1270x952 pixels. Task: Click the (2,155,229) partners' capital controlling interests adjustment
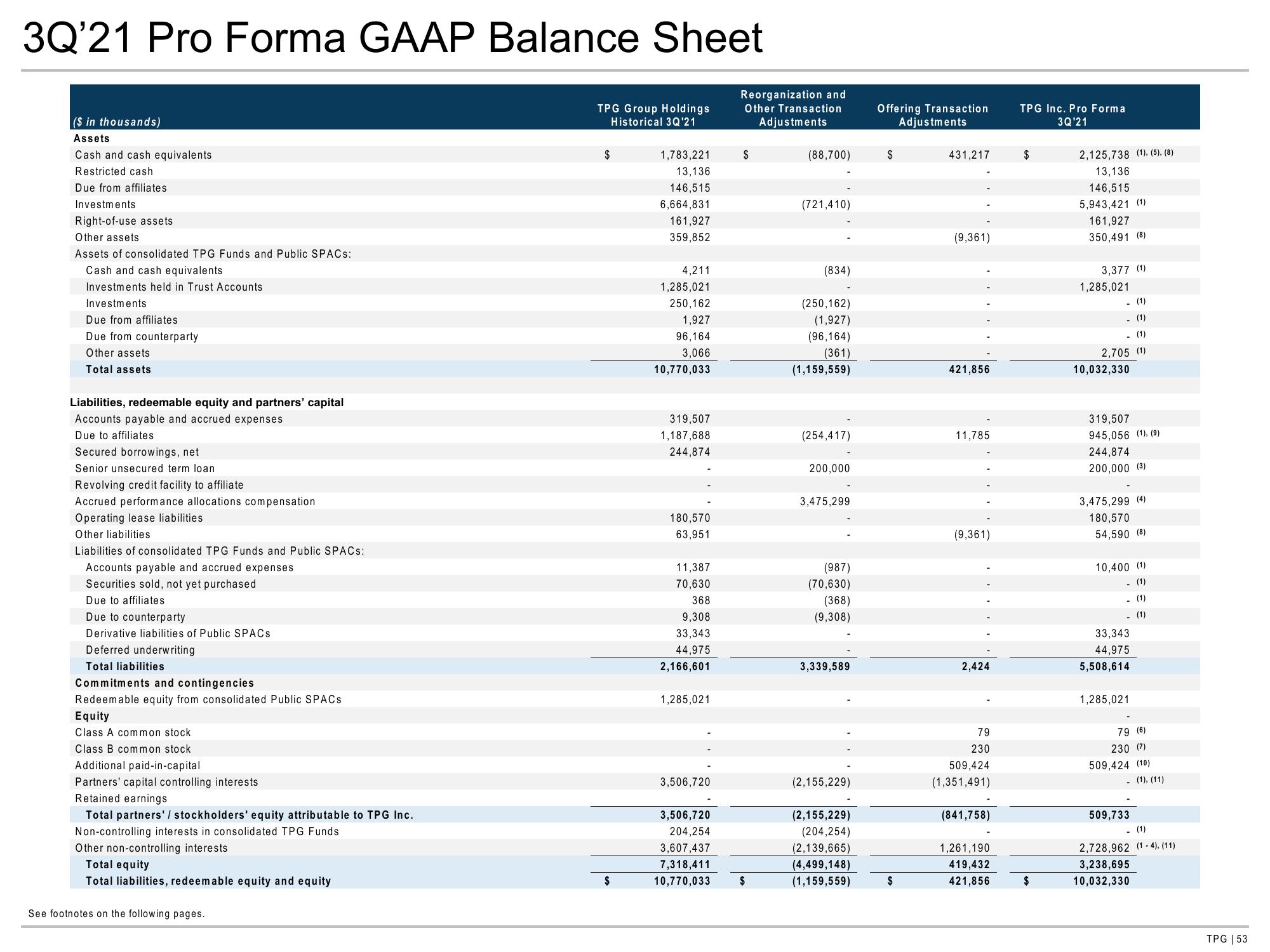coord(820,782)
